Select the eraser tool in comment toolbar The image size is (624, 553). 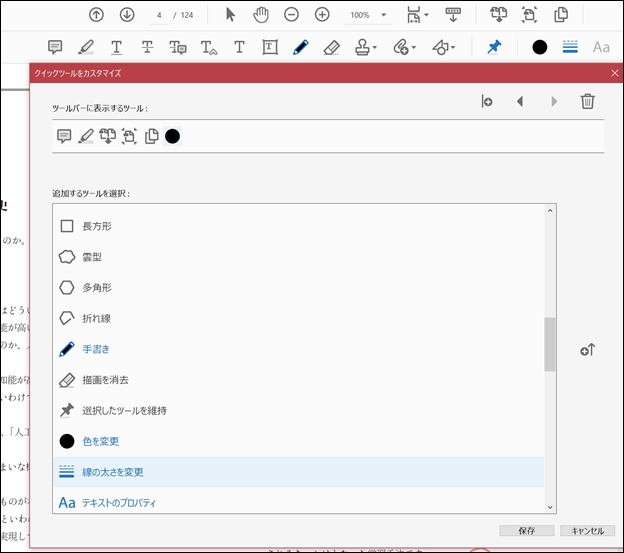pos(332,47)
